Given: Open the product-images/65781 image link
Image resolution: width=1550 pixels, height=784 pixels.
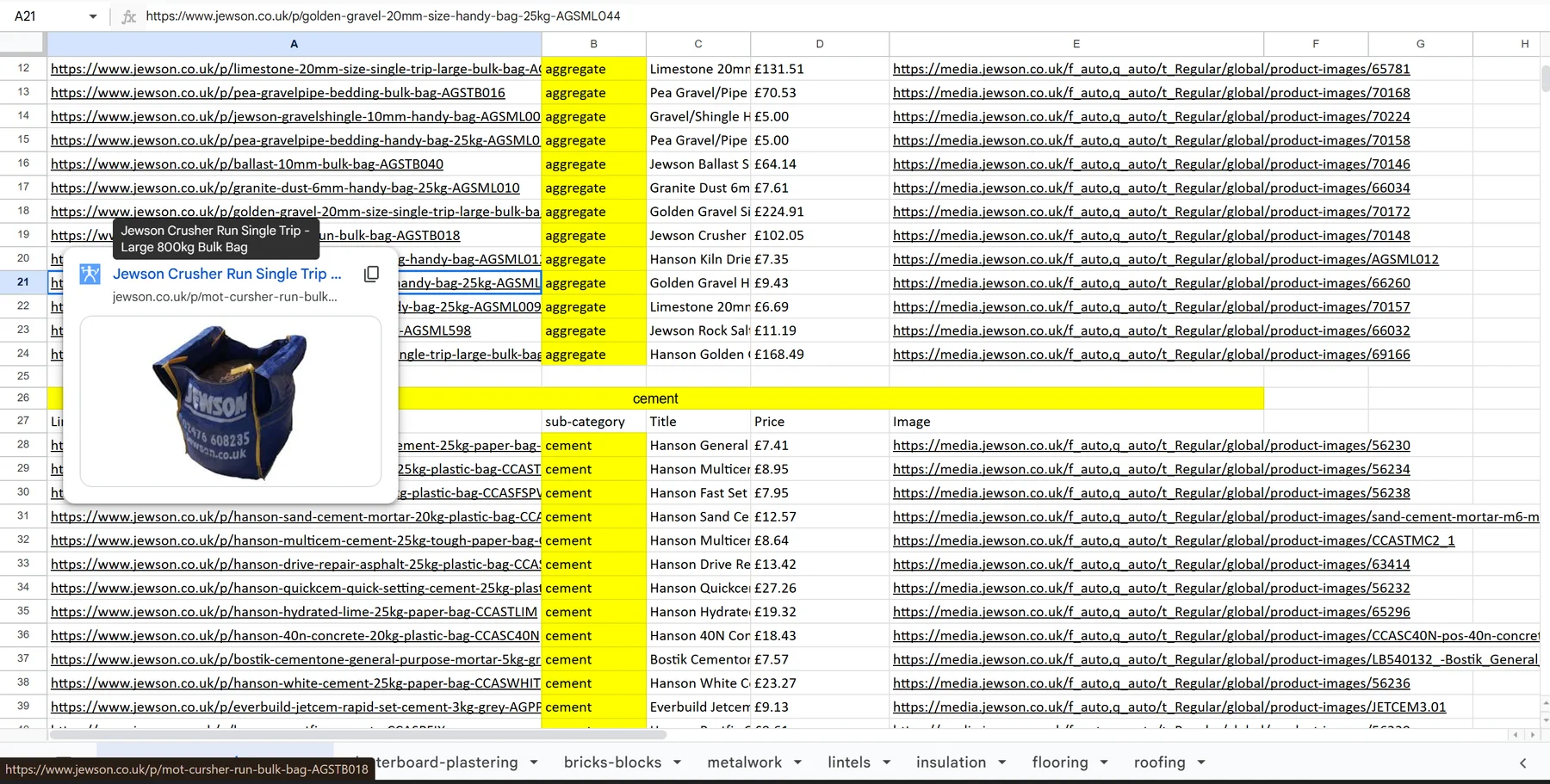Looking at the screenshot, I should (1151, 69).
